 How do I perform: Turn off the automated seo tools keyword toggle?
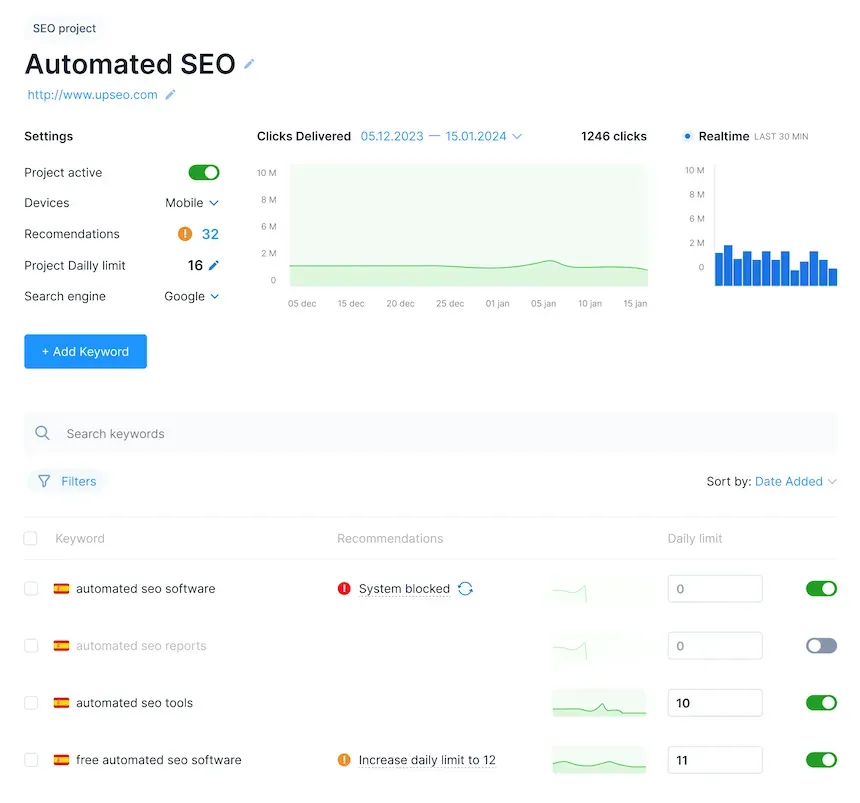pyautogui.click(x=821, y=702)
